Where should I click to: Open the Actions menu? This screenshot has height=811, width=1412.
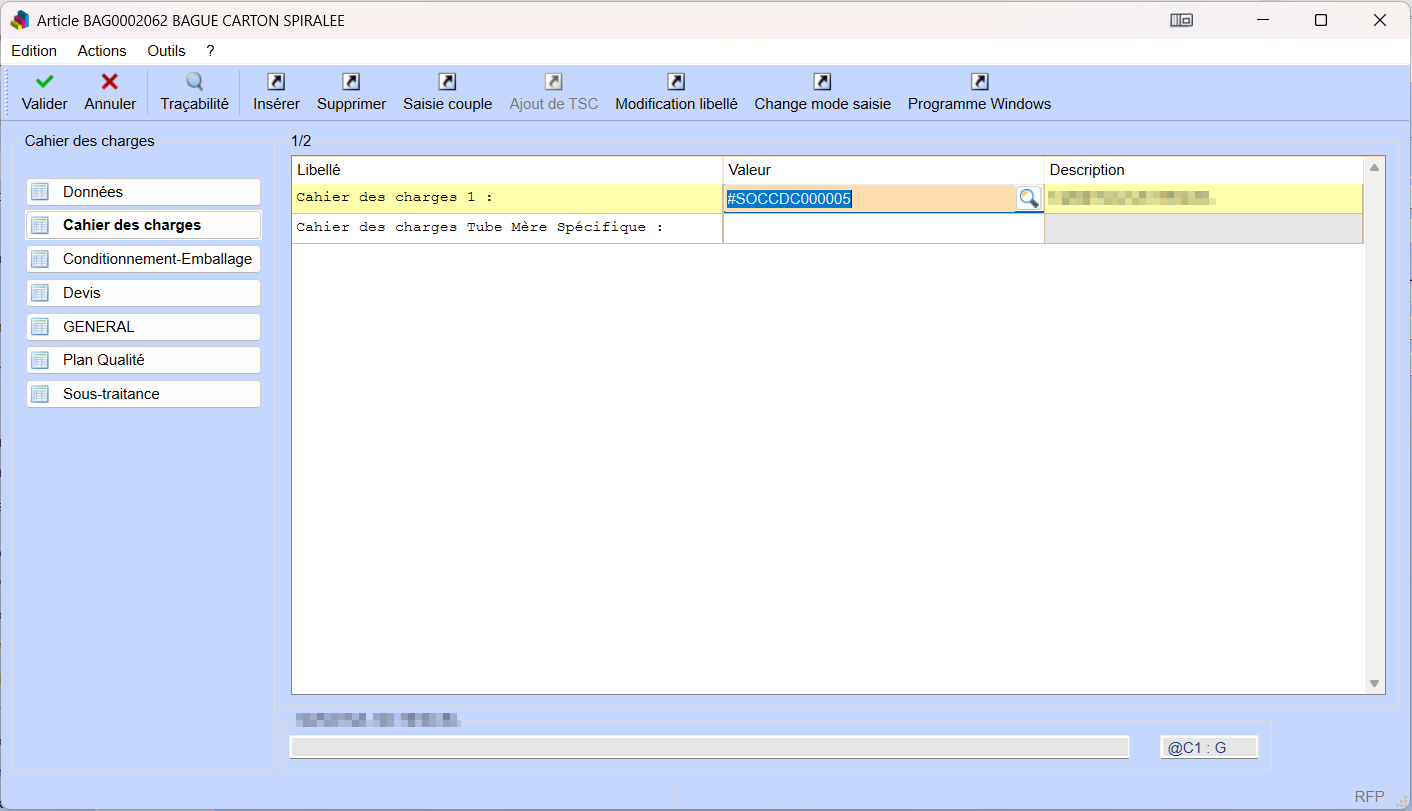click(x=102, y=51)
